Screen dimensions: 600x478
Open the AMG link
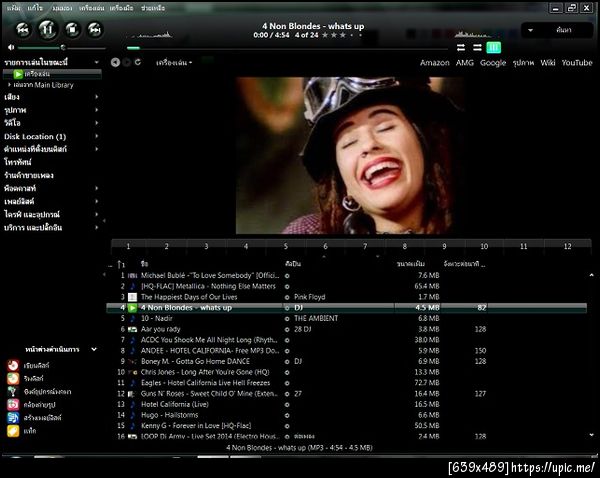465,62
